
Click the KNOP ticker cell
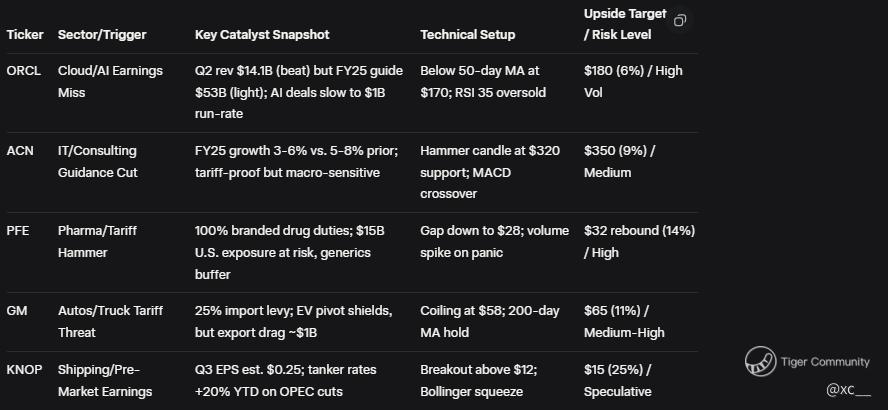tap(25, 370)
